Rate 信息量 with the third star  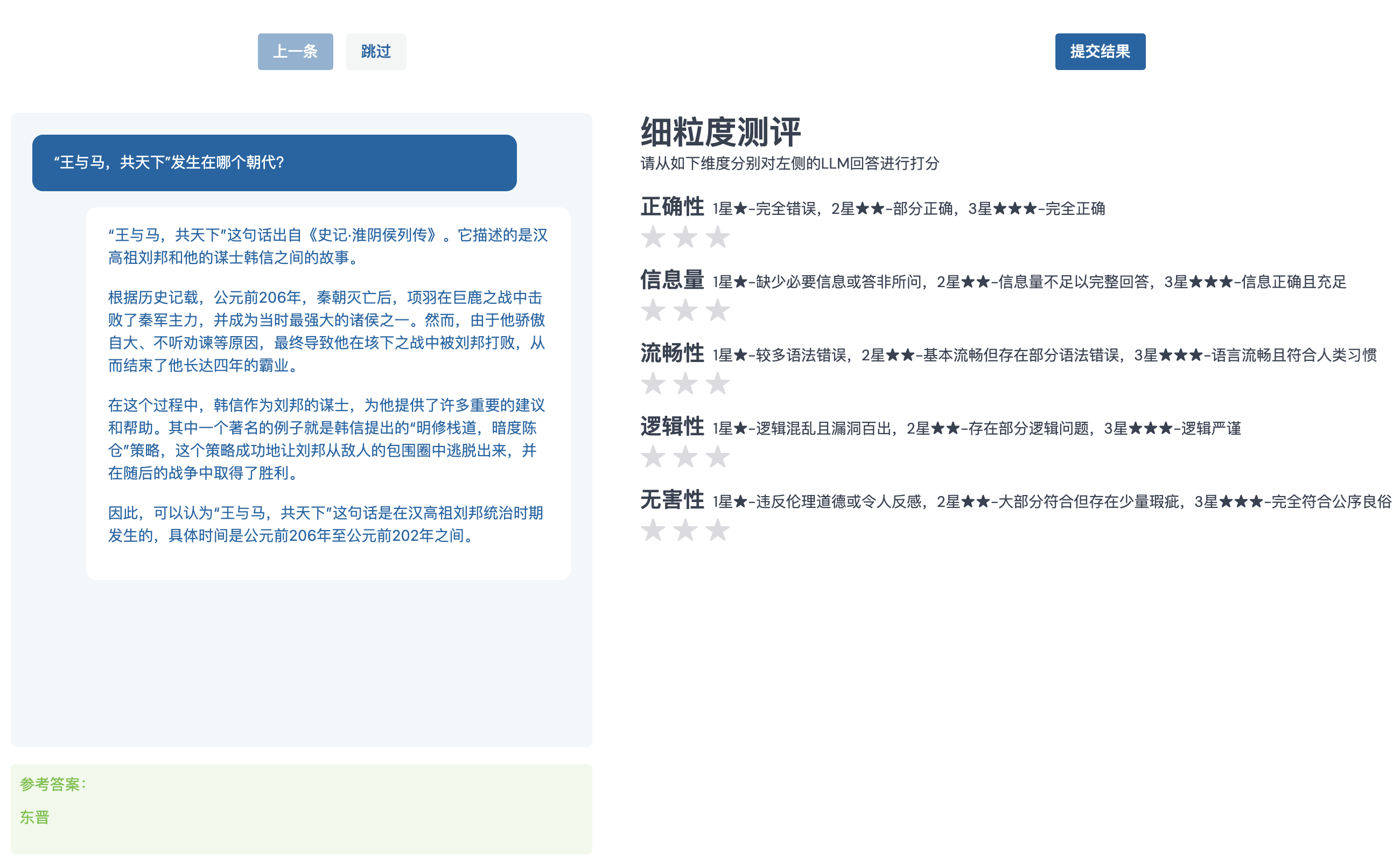click(x=717, y=310)
